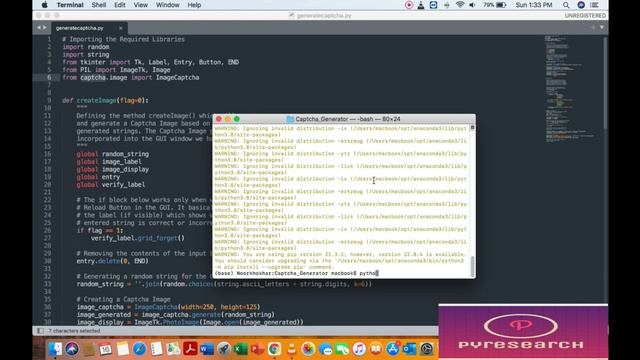Open Photos app from the Dock
This screenshot has width=640, height=360.
click(308, 349)
